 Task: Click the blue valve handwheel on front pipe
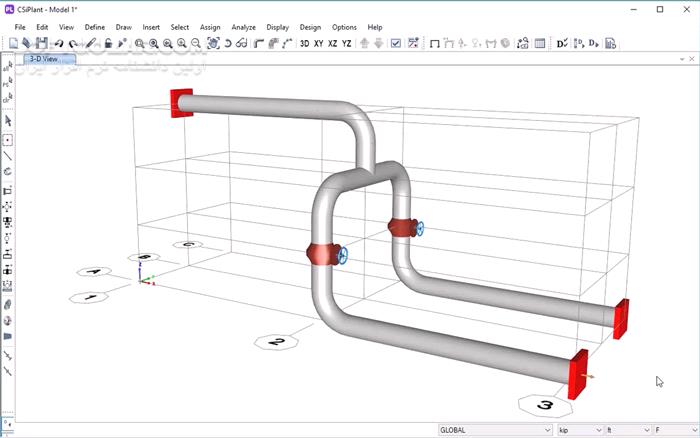345,255
